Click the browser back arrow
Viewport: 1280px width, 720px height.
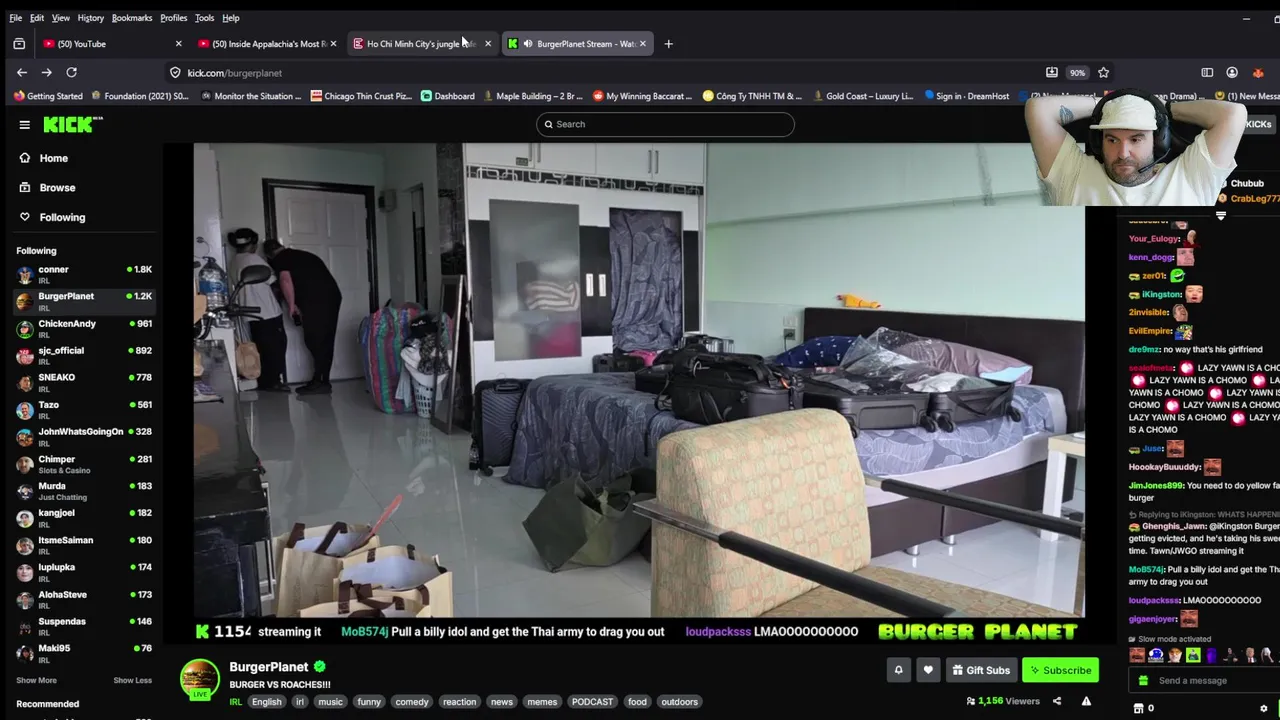pyautogui.click(x=22, y=72)
